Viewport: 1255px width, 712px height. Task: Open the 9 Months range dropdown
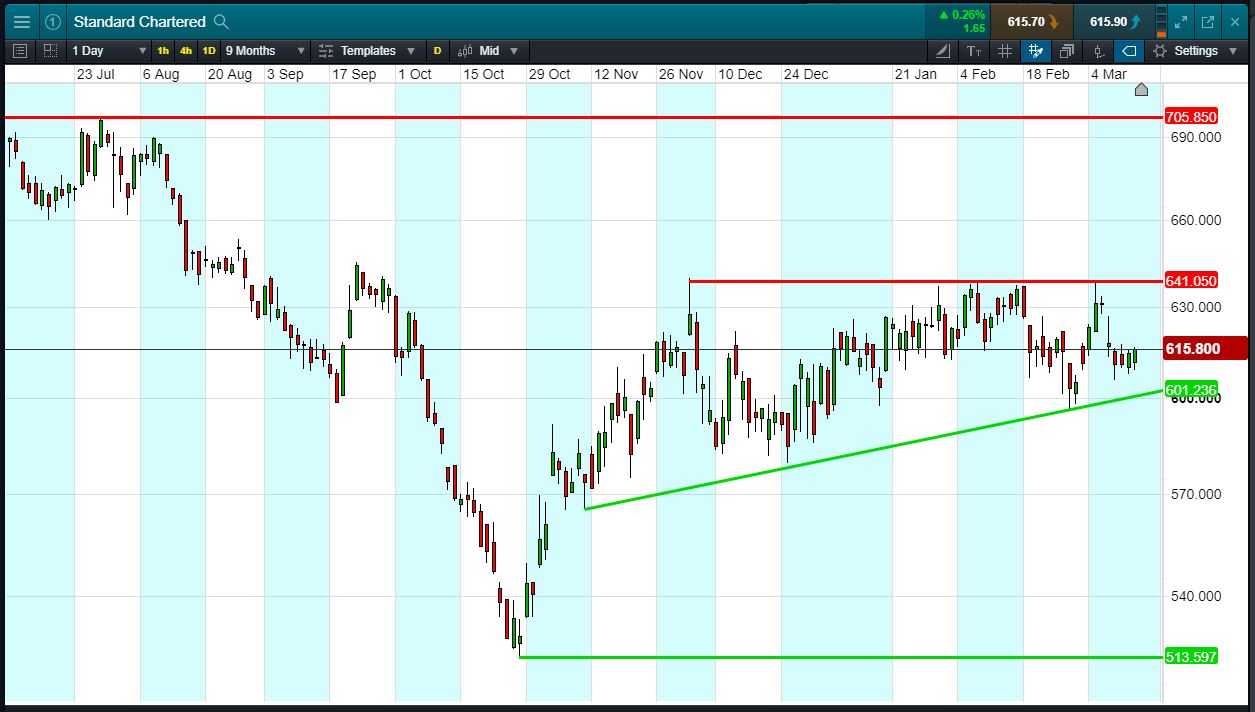pyautogui.click(x=264, y=50)
